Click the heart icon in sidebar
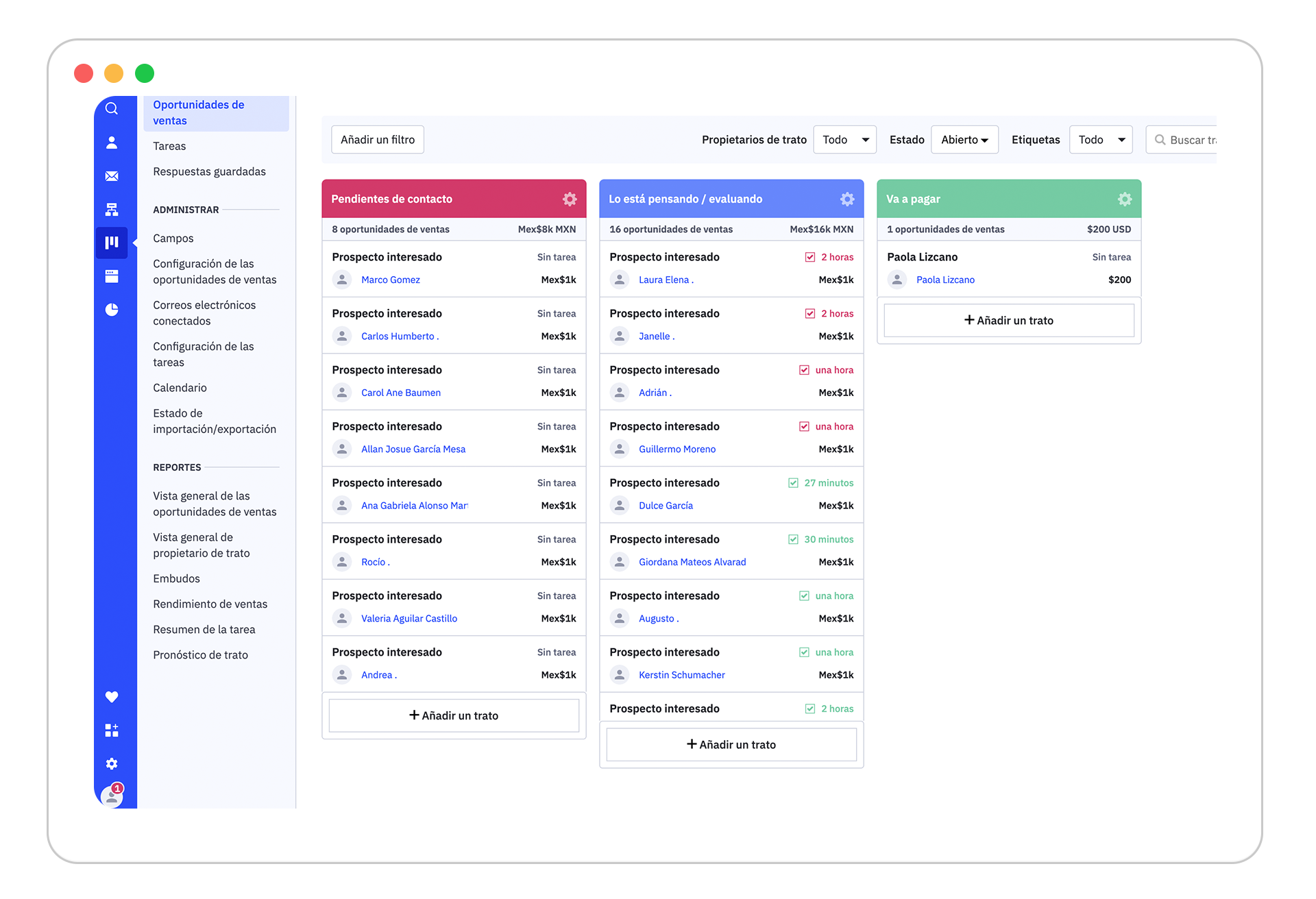Viewport: 1316px width, 899px height. [112, 697]
